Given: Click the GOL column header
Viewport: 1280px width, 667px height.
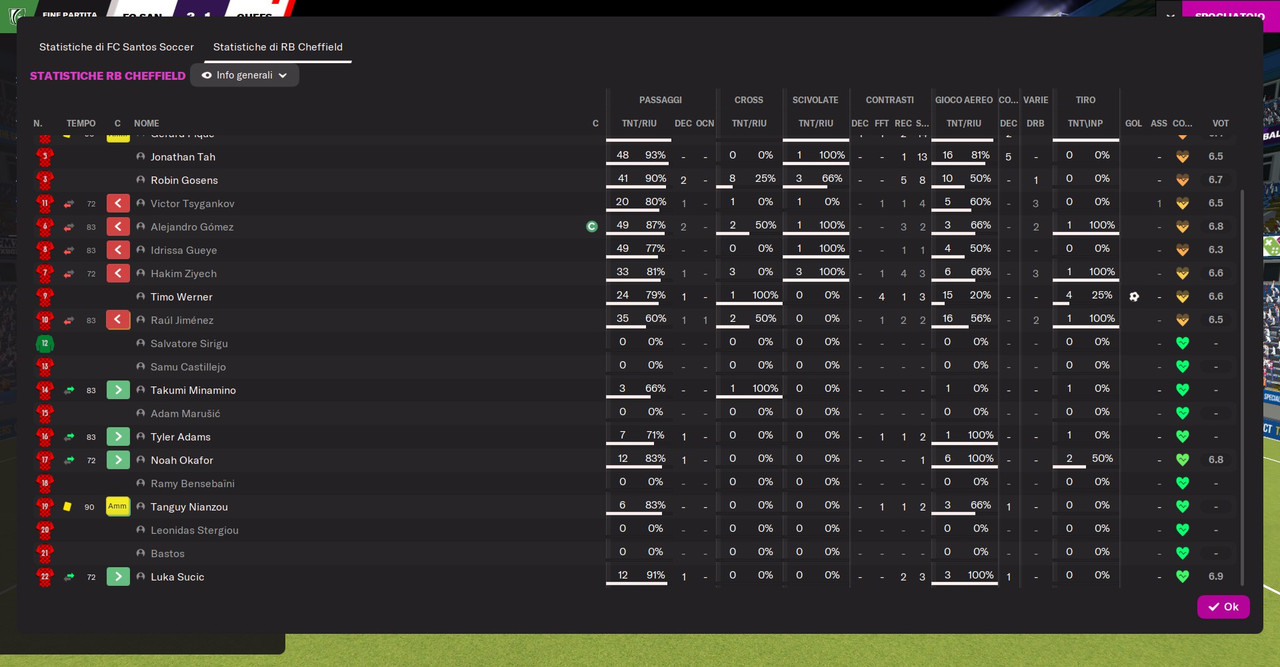Looking at the screenshot, I should (1133, 124).
